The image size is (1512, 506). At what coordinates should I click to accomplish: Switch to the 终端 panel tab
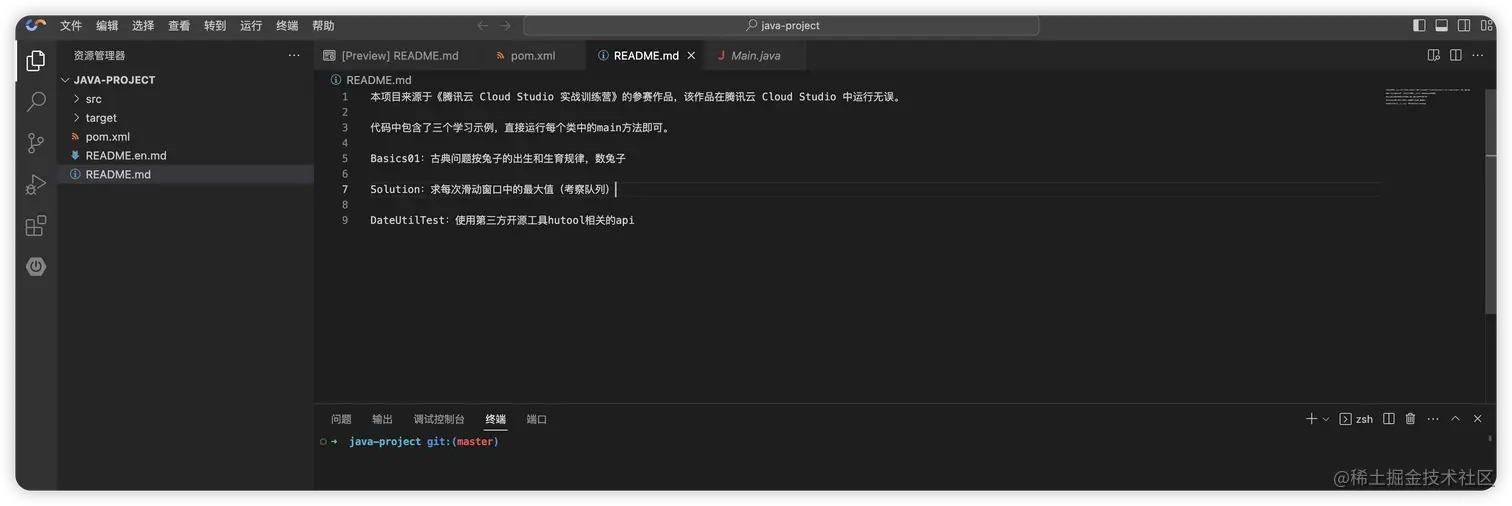(496, 419)
